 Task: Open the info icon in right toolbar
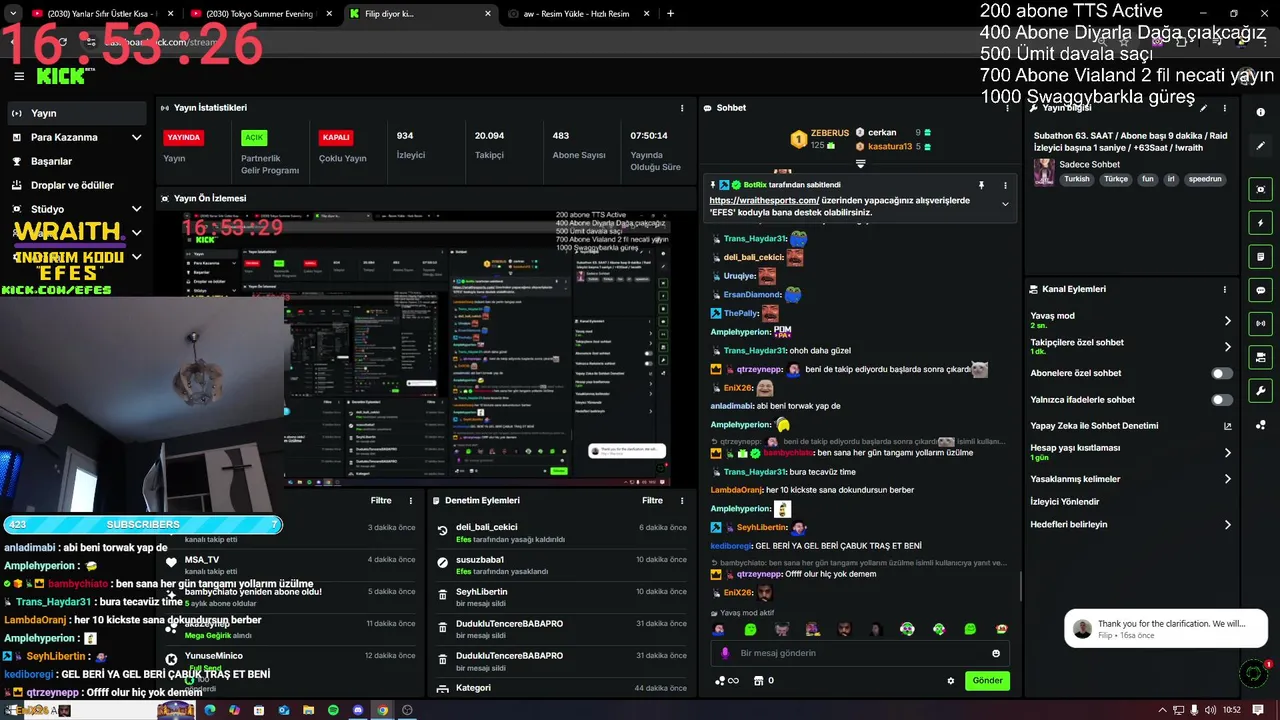pos(1261,112)
